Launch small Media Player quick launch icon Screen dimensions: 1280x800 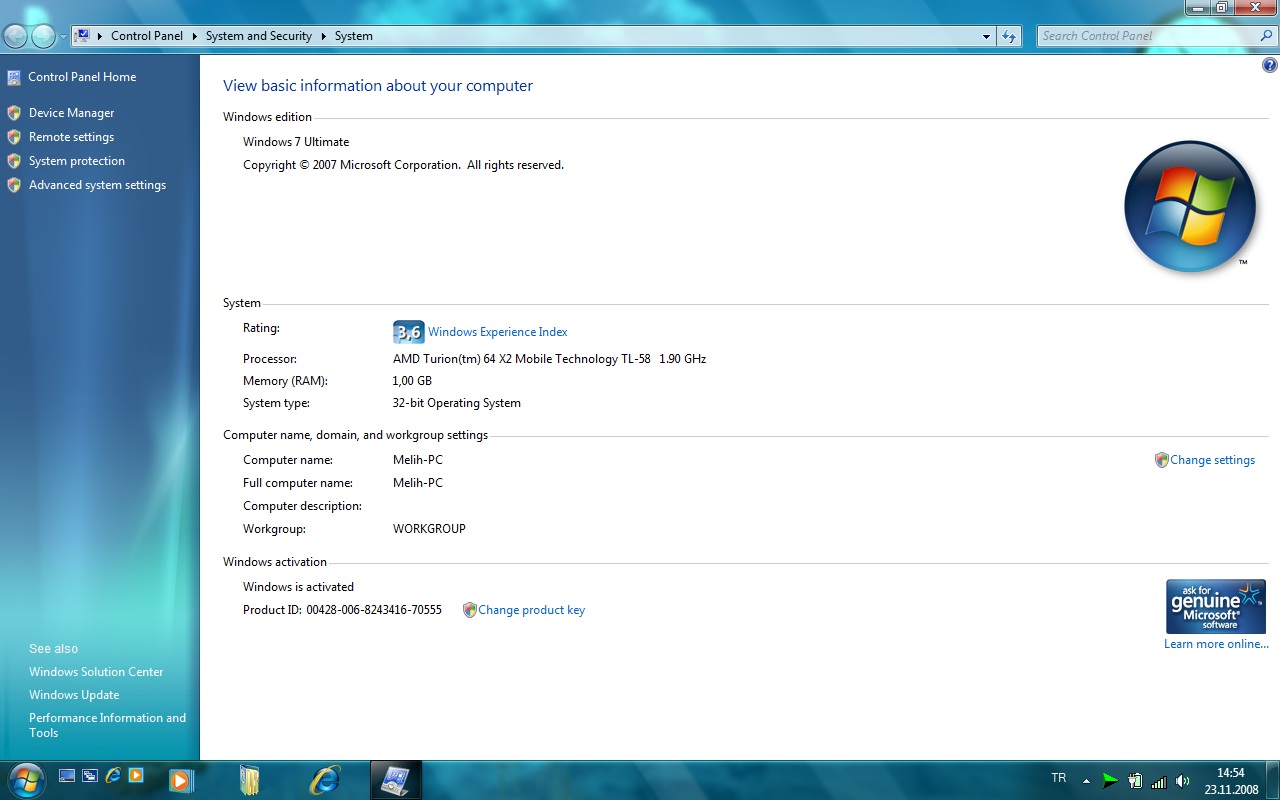tap(136, 775)
